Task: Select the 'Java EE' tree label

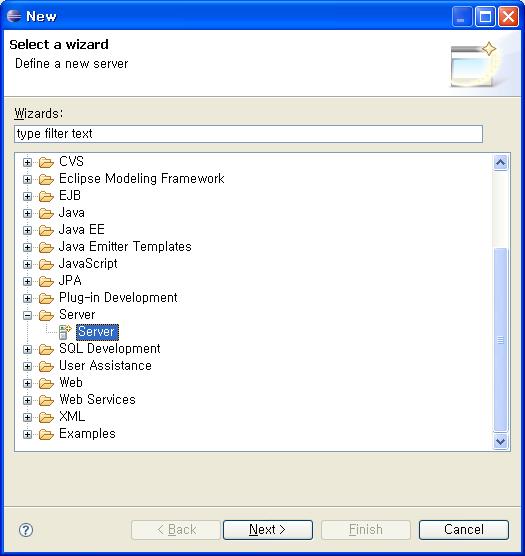Action: tap(82, 230)
